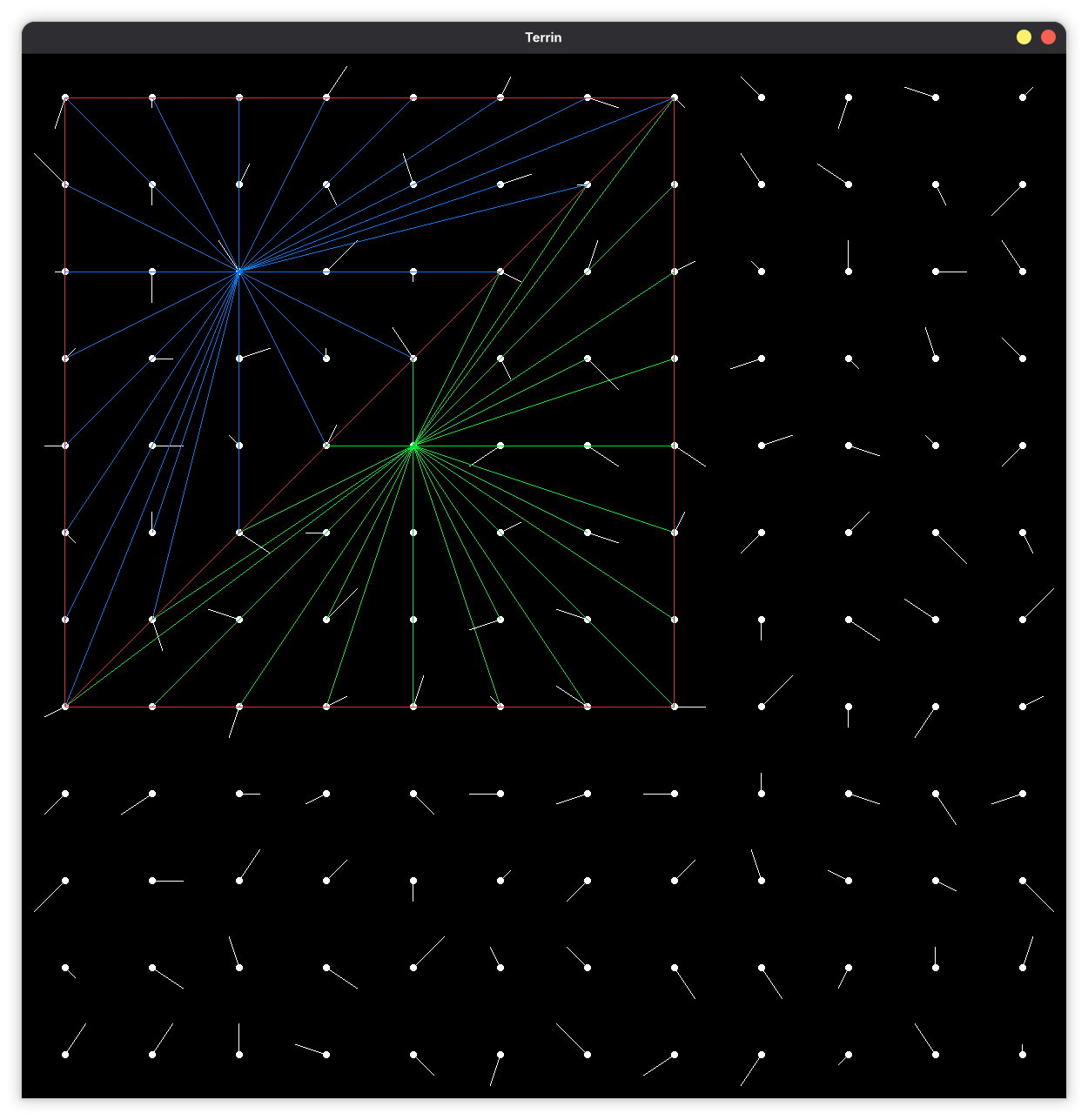Click point where green horizontal line meets right edge
The image size is (1088, 1120).
(675, 446)
